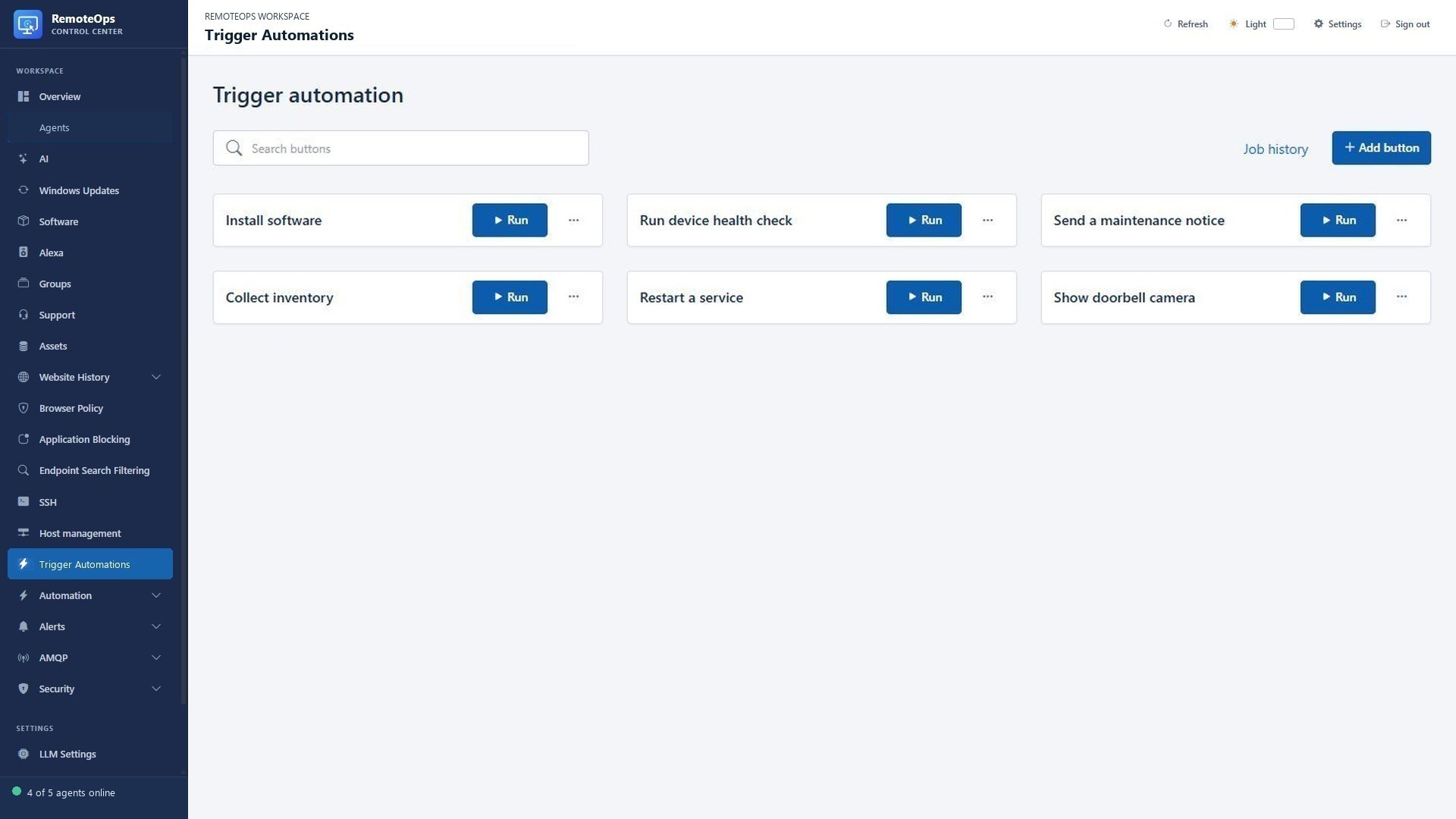
Task: Open more options for Install software
Action: click(574, 220)
